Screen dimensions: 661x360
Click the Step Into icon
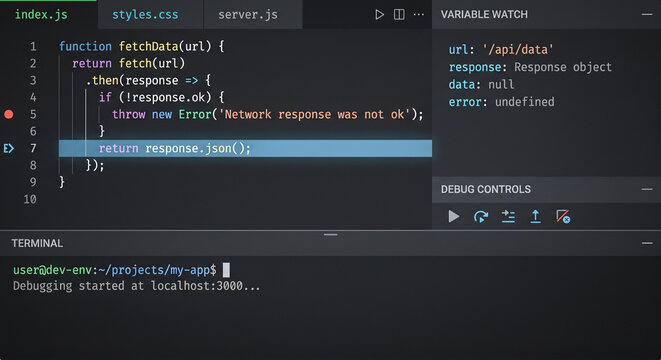click(x=508, y=217)
